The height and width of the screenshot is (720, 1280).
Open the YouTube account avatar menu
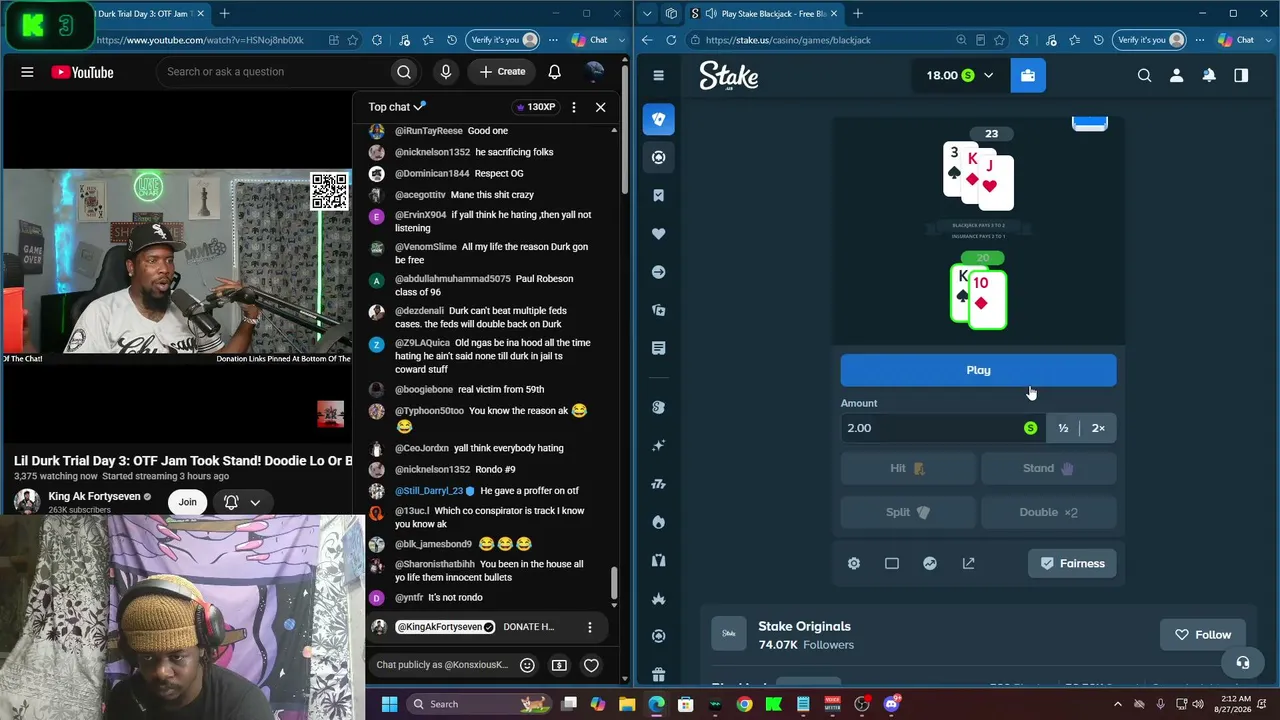pyautogui.click(x=595, y=72)
